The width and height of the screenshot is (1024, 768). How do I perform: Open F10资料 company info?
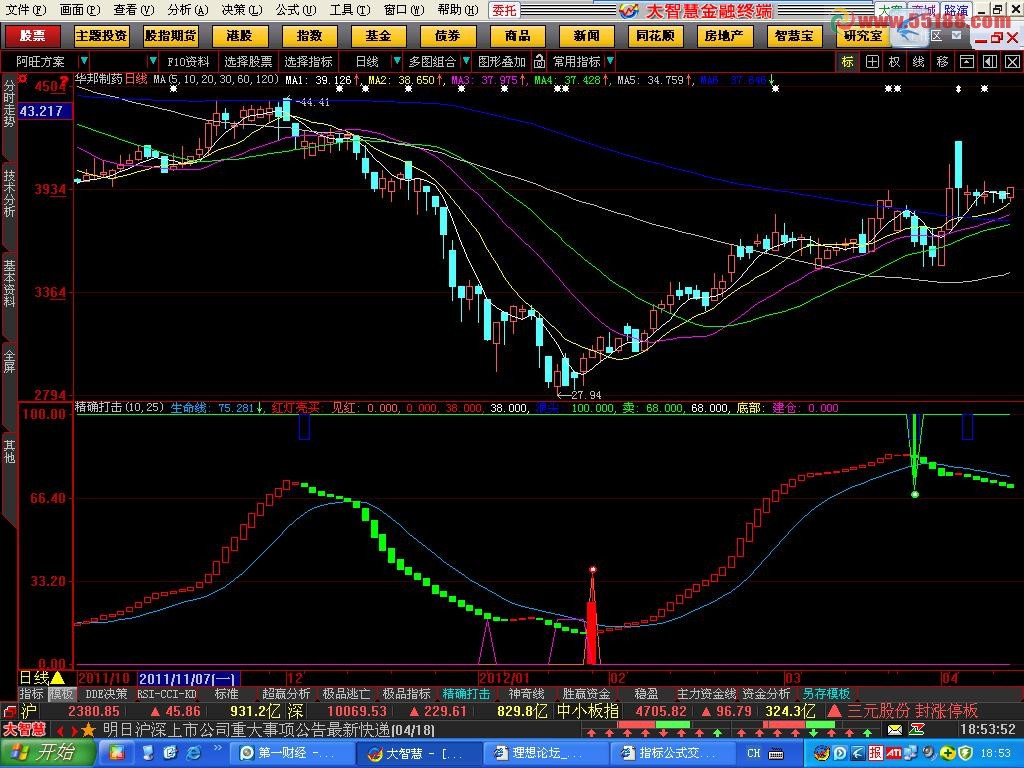[x=188, y=62]
